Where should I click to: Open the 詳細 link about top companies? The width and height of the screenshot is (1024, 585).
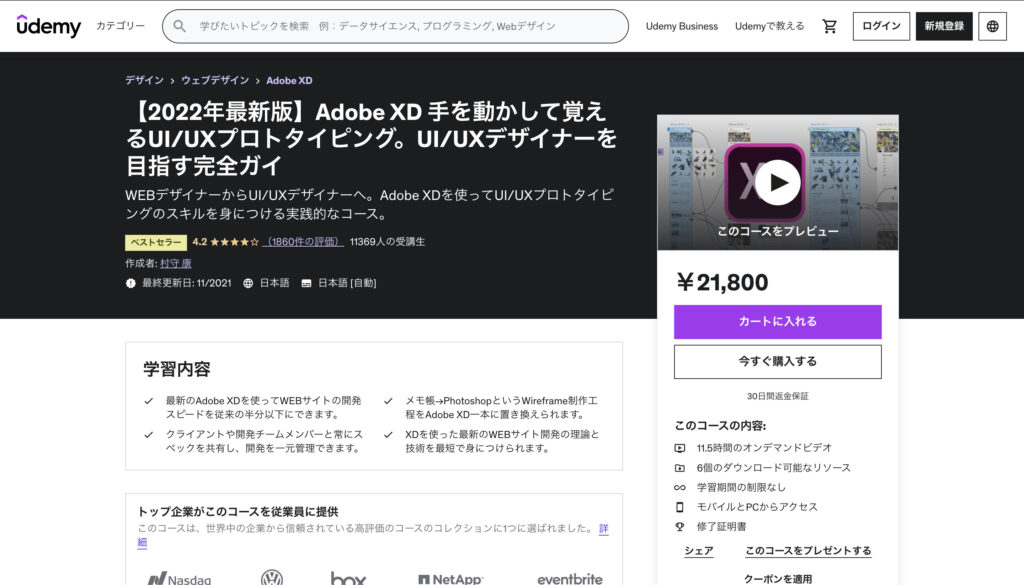click(603, 528)
